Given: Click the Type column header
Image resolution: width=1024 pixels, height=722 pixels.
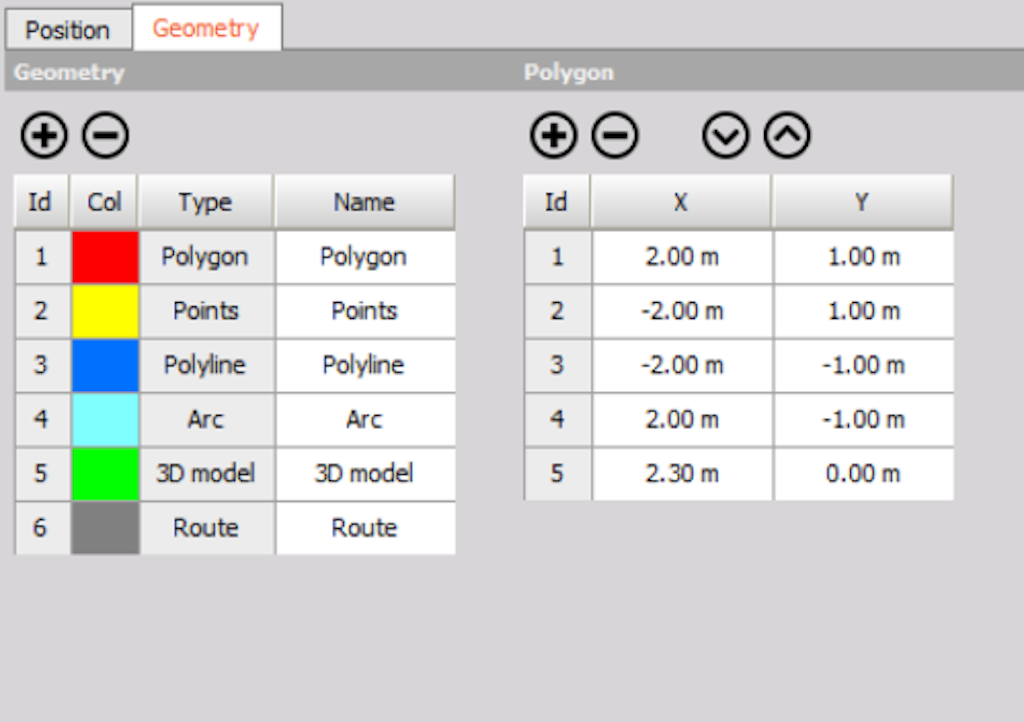Looking at the screenshot, I should click(x=206, y=202).
